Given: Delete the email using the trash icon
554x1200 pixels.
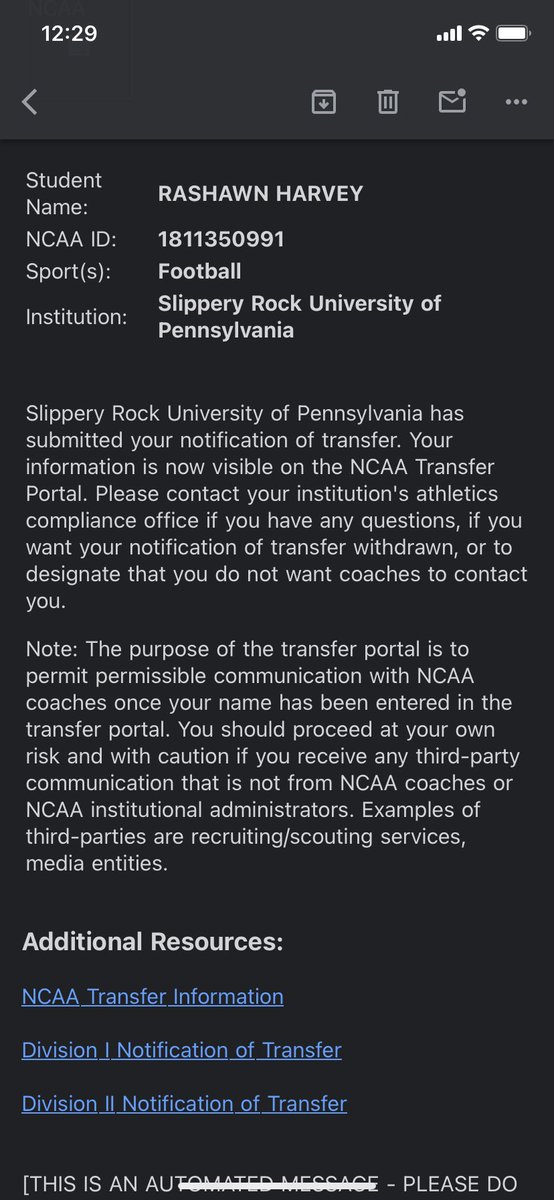Looking at the screenshot, I should (388, 101).
